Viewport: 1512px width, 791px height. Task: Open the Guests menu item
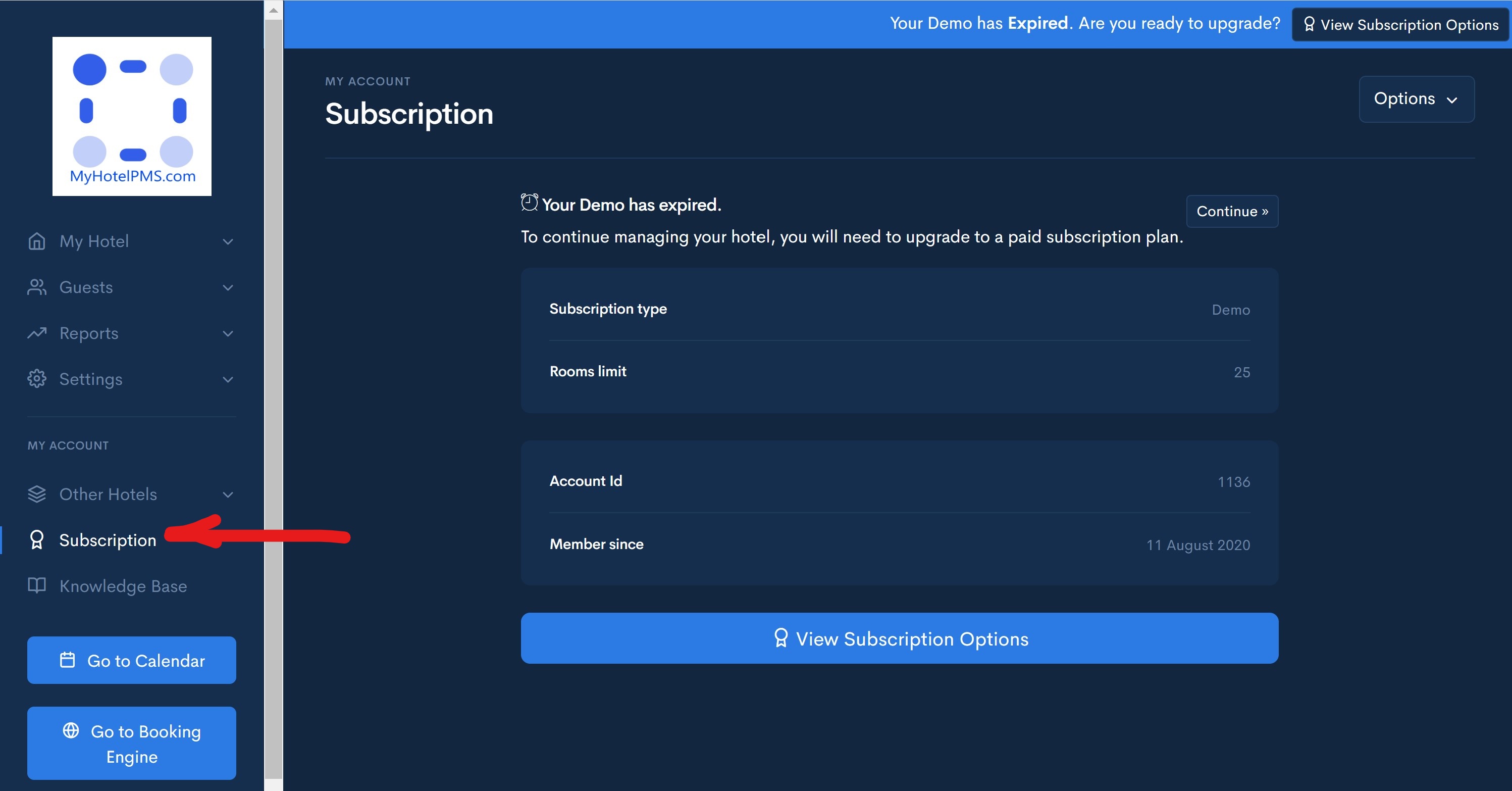[x=131, y=287]
